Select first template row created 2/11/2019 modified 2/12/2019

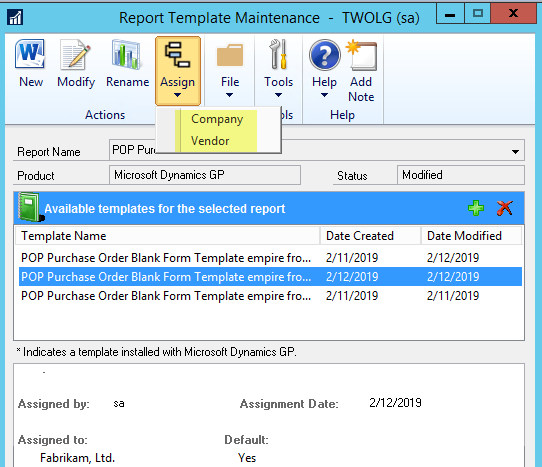270,258
